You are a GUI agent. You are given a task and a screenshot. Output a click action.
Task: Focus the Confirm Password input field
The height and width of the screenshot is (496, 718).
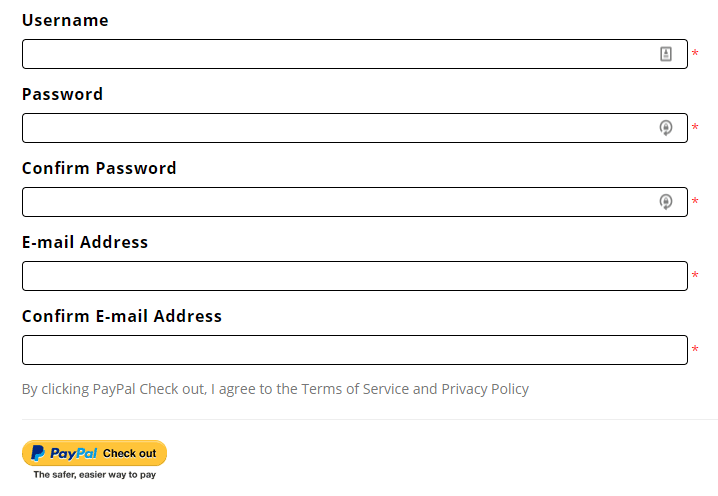[x=355, y=202]
